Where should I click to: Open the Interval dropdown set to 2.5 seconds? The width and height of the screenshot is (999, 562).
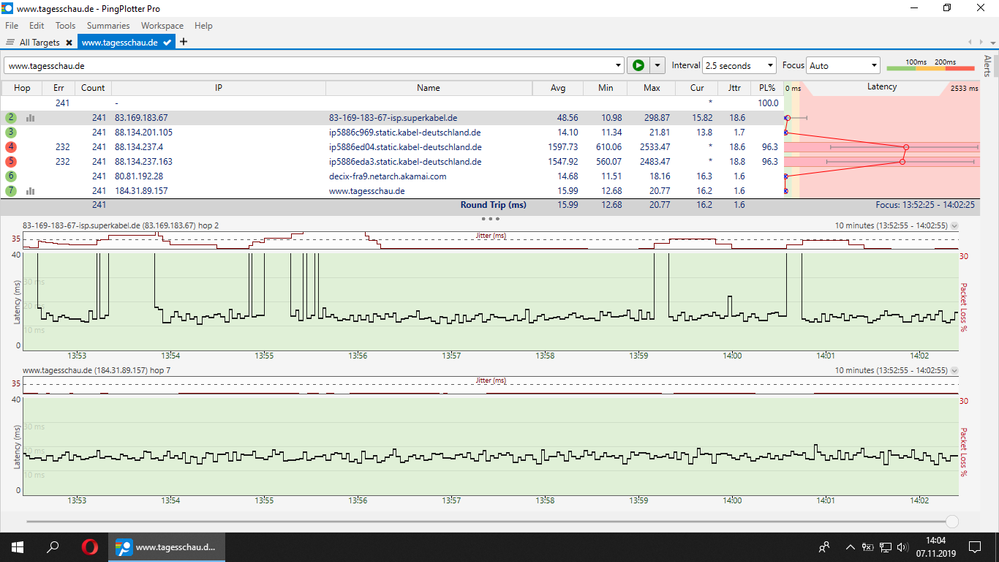[x=740, y=66]
